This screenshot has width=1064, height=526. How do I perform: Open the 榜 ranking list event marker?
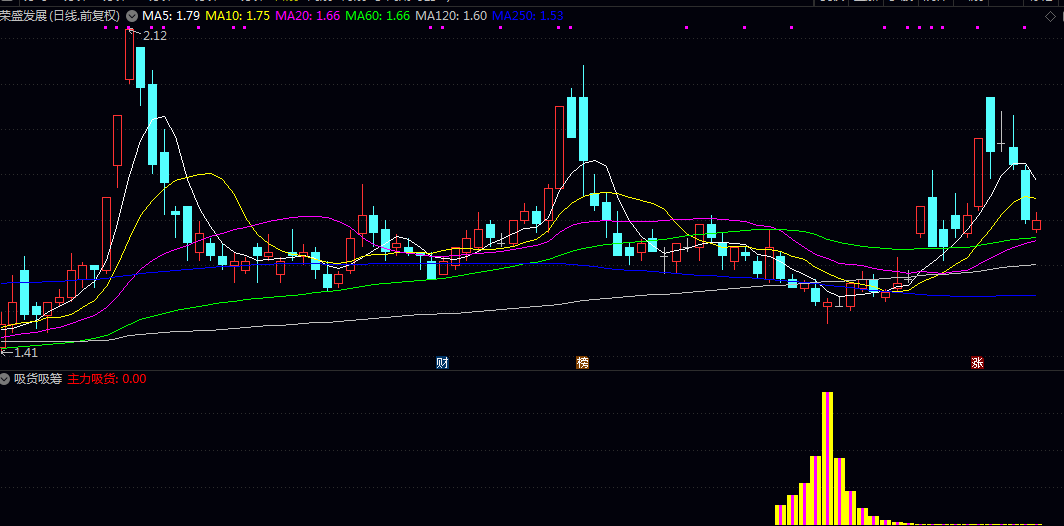pyautogui.click(x=582, y=362)
